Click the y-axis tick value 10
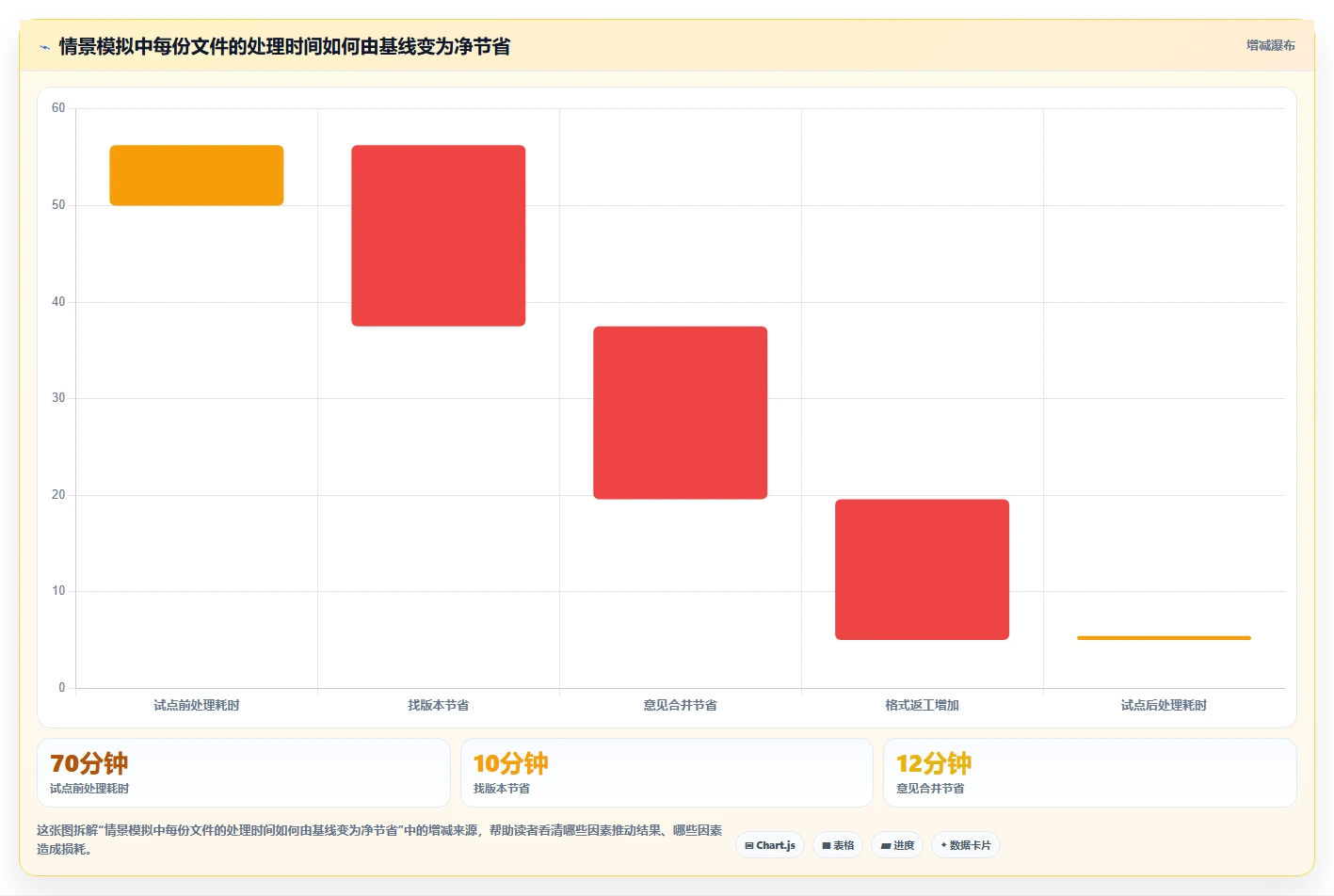This screenshot has height=896, width=1334. coord(58,591)
